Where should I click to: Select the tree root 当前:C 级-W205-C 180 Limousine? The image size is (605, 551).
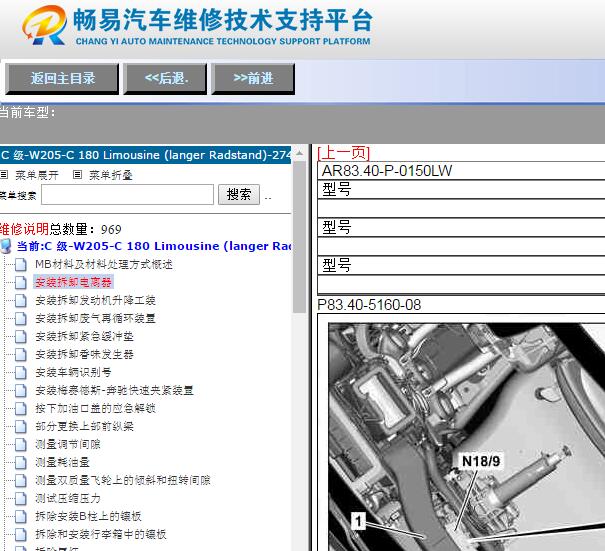[154, 246]
